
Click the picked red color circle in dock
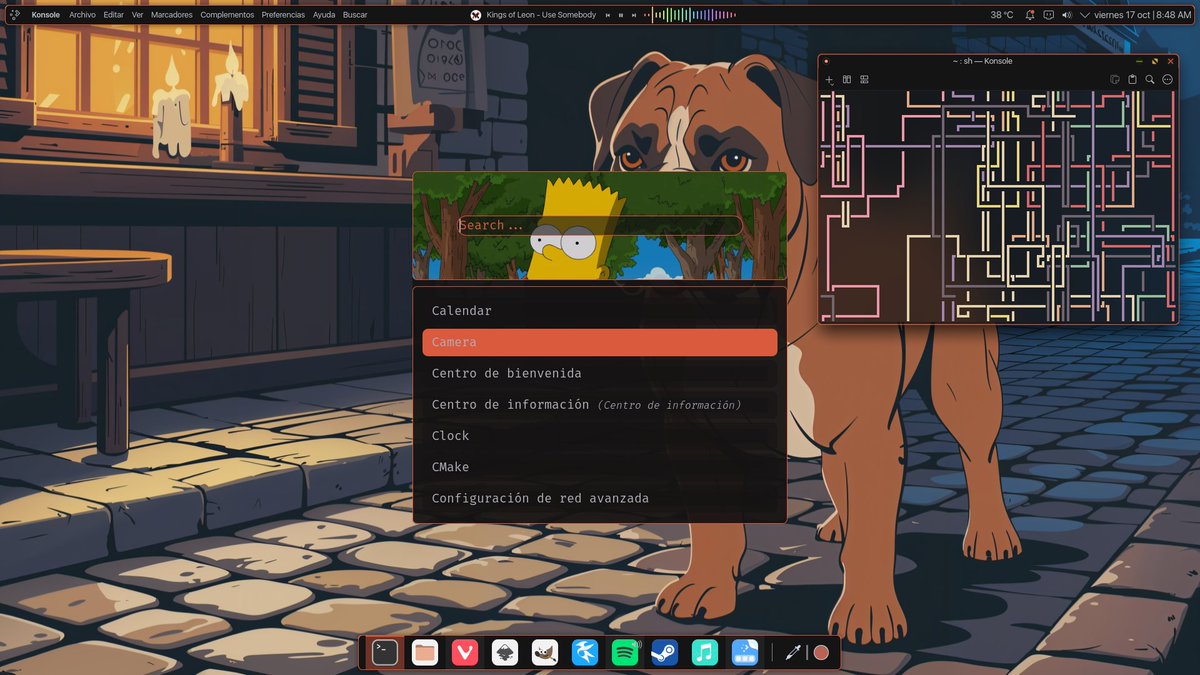821,653
